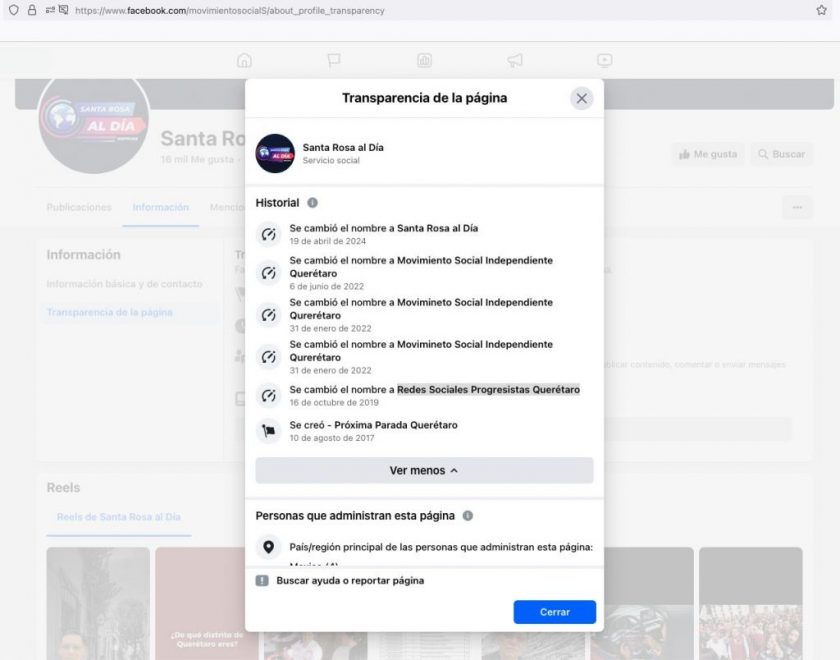This screenshot has width=840, height=660.
Task: Collapse history with Ver menos
Action: [424, 470]
